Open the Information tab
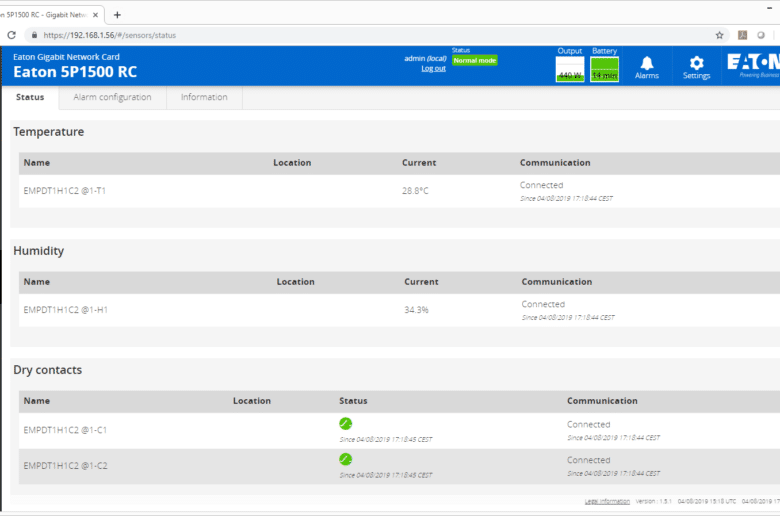The width and height of the screenshot is (780, 516). tap(204, 97)
